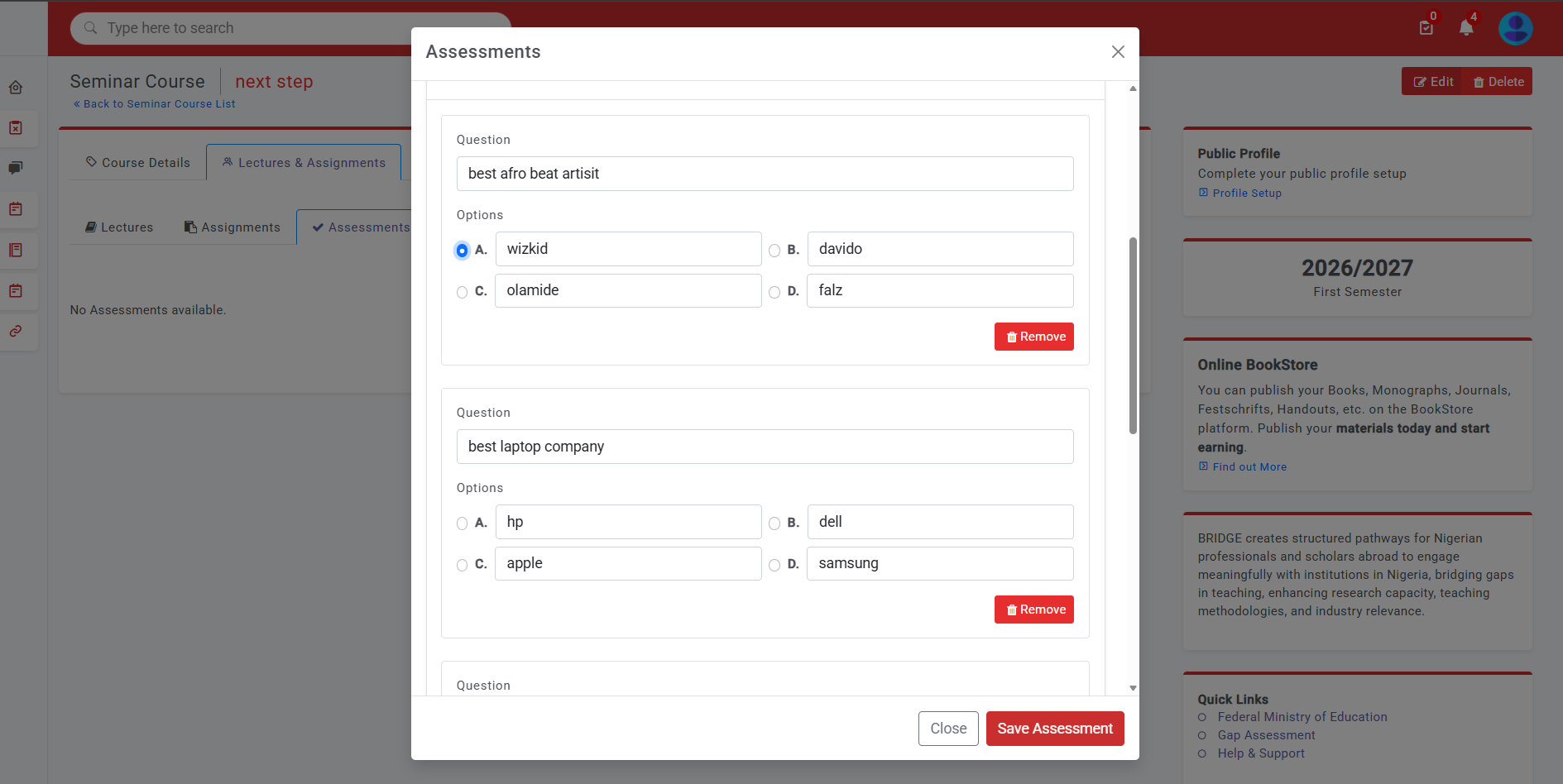Select option B radio for davido
Image resolution: width=1563 pixels, height=784 pixels.
(x=774, y=251)
